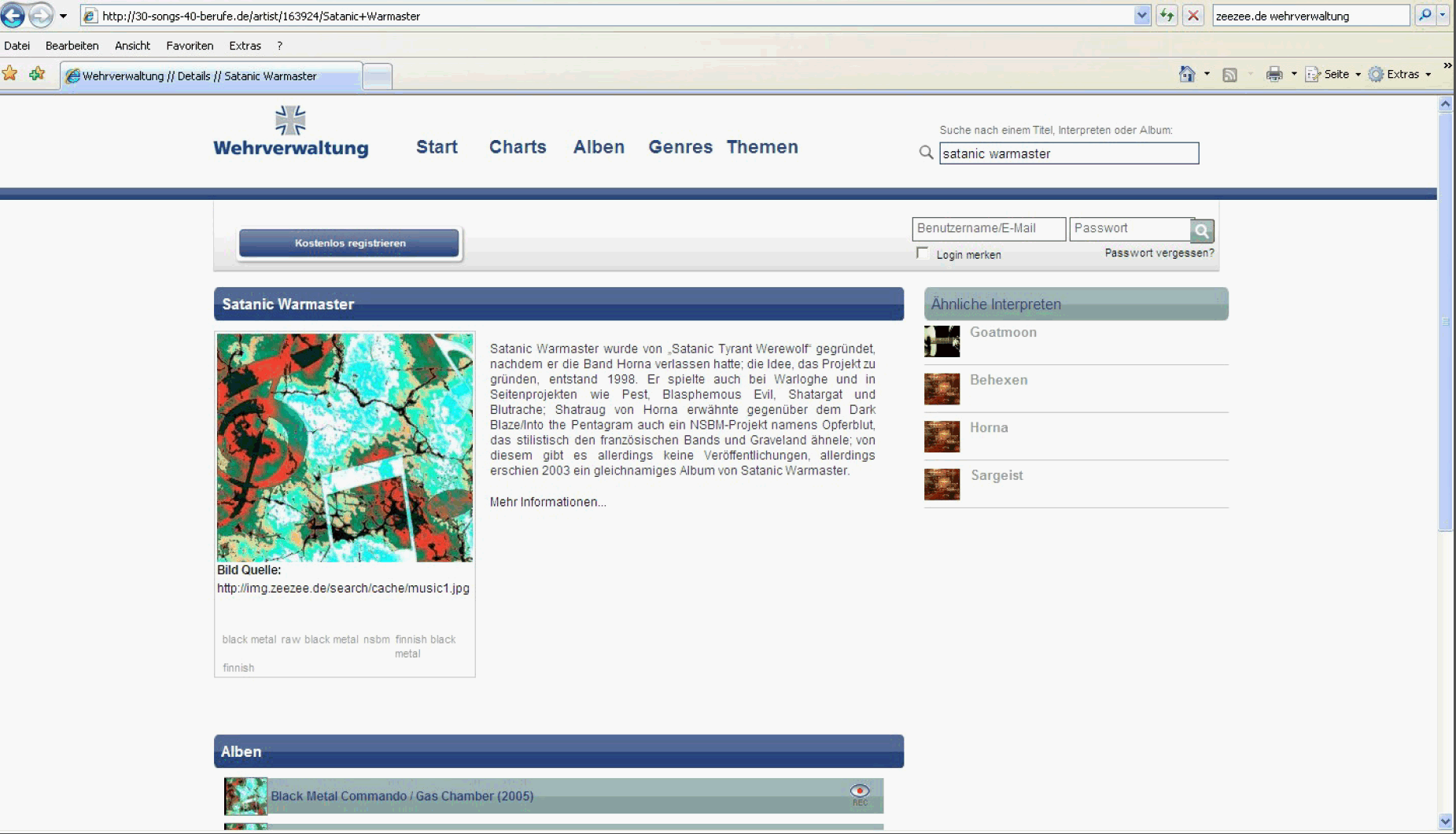Open the Seite dropdown menu
Screen dimensions: 1456x834
tap(1334, 74)
